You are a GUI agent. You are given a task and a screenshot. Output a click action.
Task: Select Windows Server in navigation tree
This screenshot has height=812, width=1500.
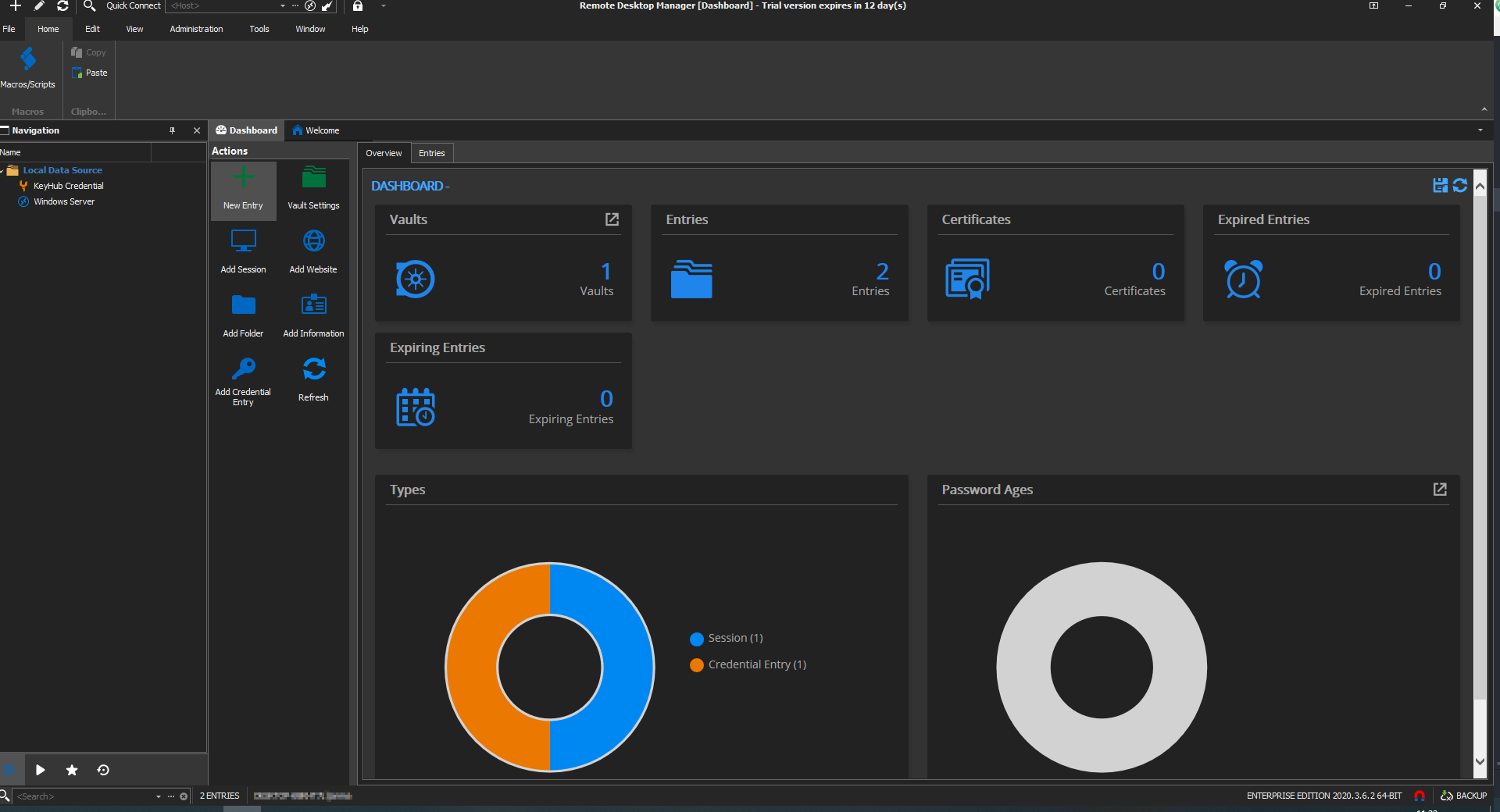point(63,201)
